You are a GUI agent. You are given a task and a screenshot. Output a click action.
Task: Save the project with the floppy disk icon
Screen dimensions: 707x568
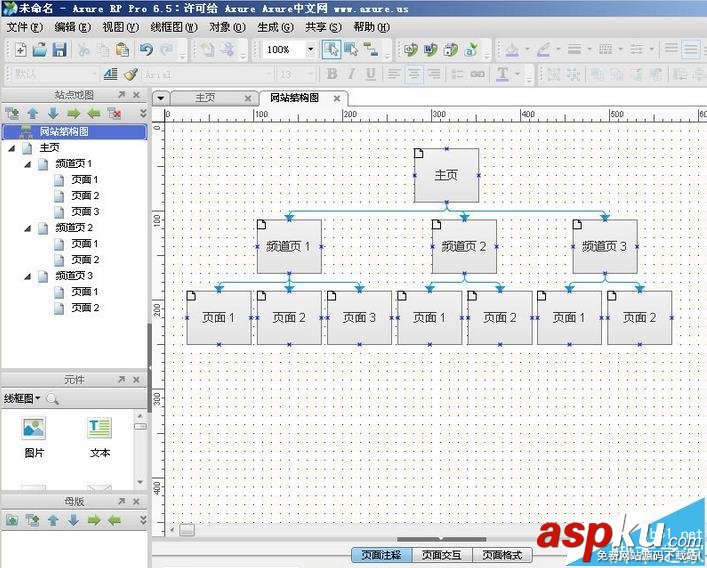(60, 49)
